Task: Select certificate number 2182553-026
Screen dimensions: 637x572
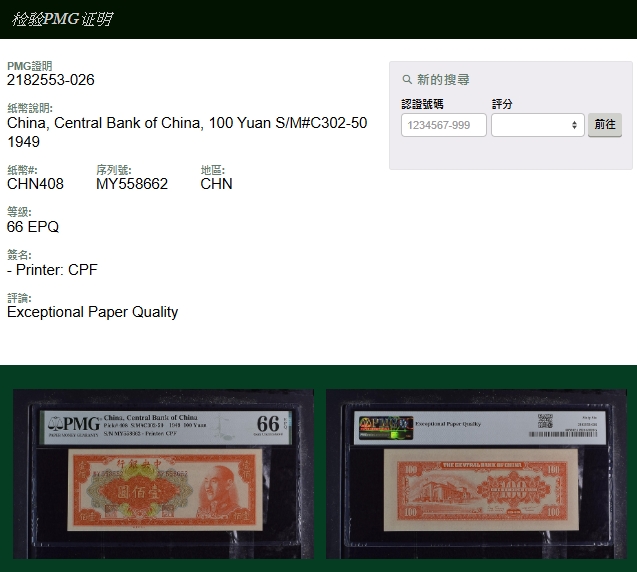Action: (x=51, y=80)
